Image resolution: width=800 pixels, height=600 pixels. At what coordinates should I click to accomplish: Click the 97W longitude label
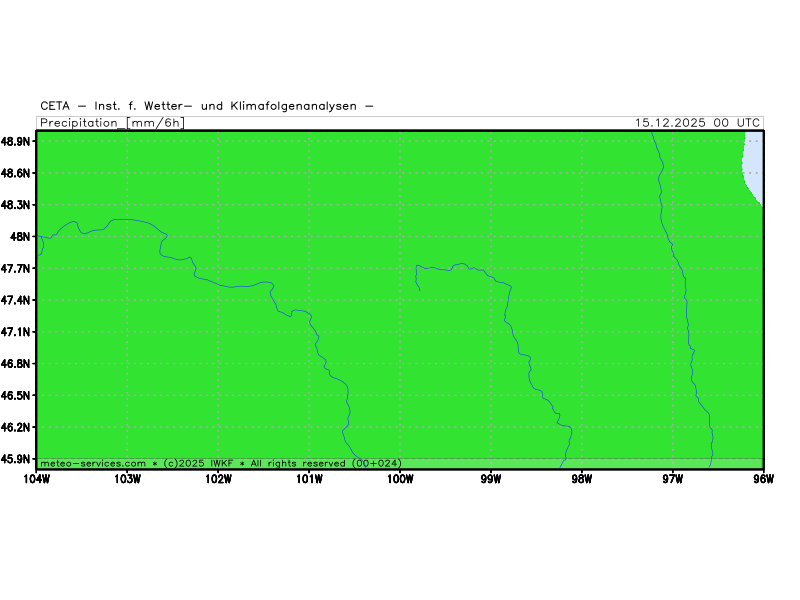[672, 478]
